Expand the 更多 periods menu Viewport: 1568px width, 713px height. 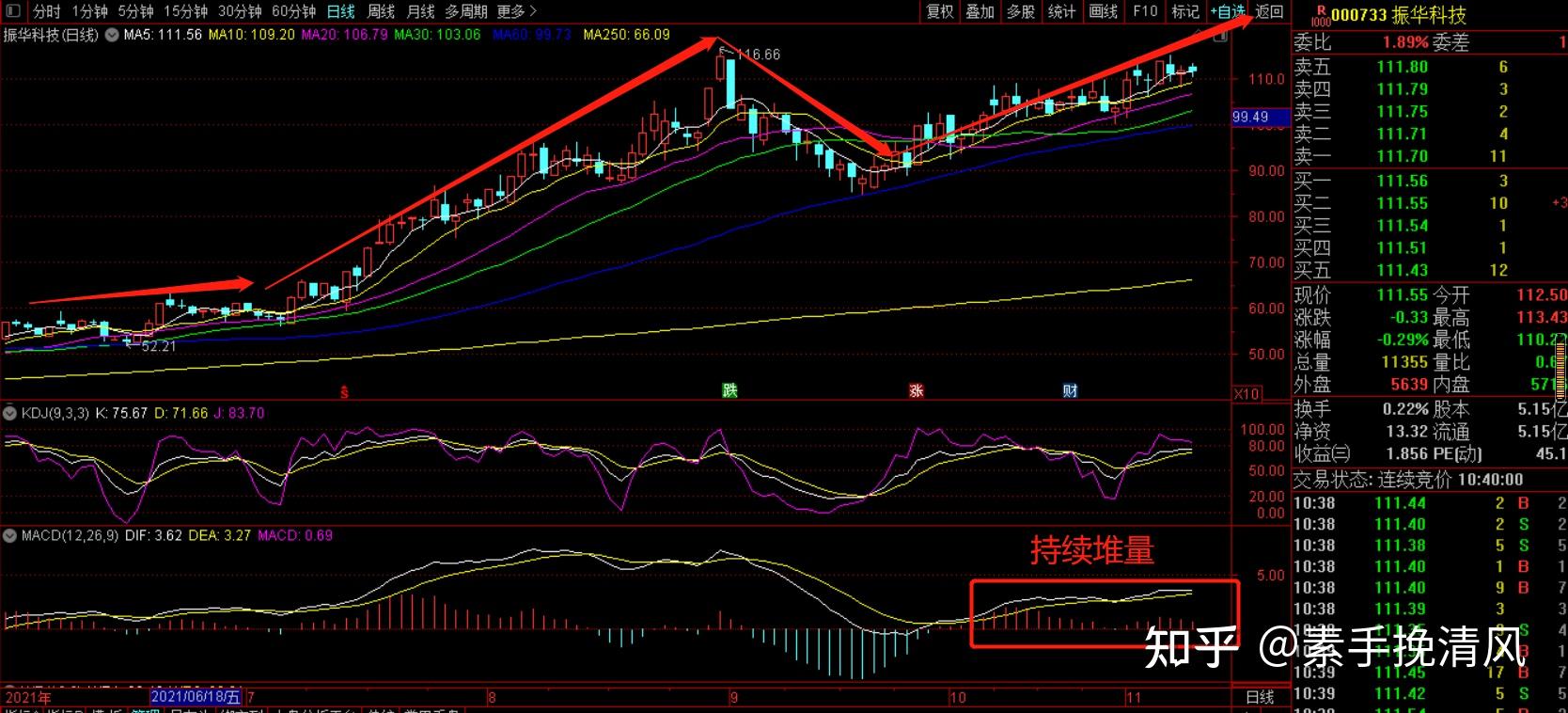click(516, 11)
